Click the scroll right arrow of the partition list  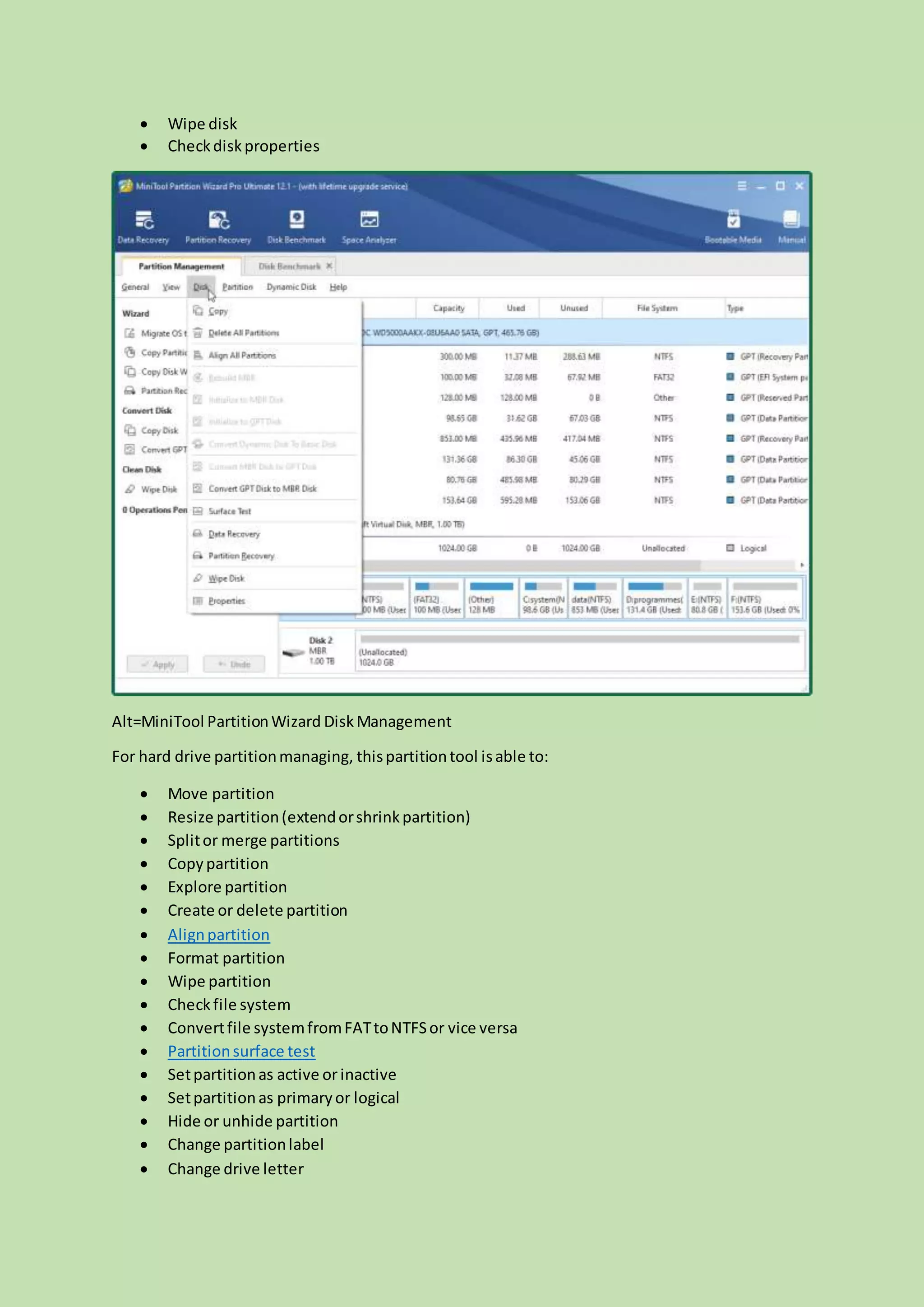pos(802,565)
